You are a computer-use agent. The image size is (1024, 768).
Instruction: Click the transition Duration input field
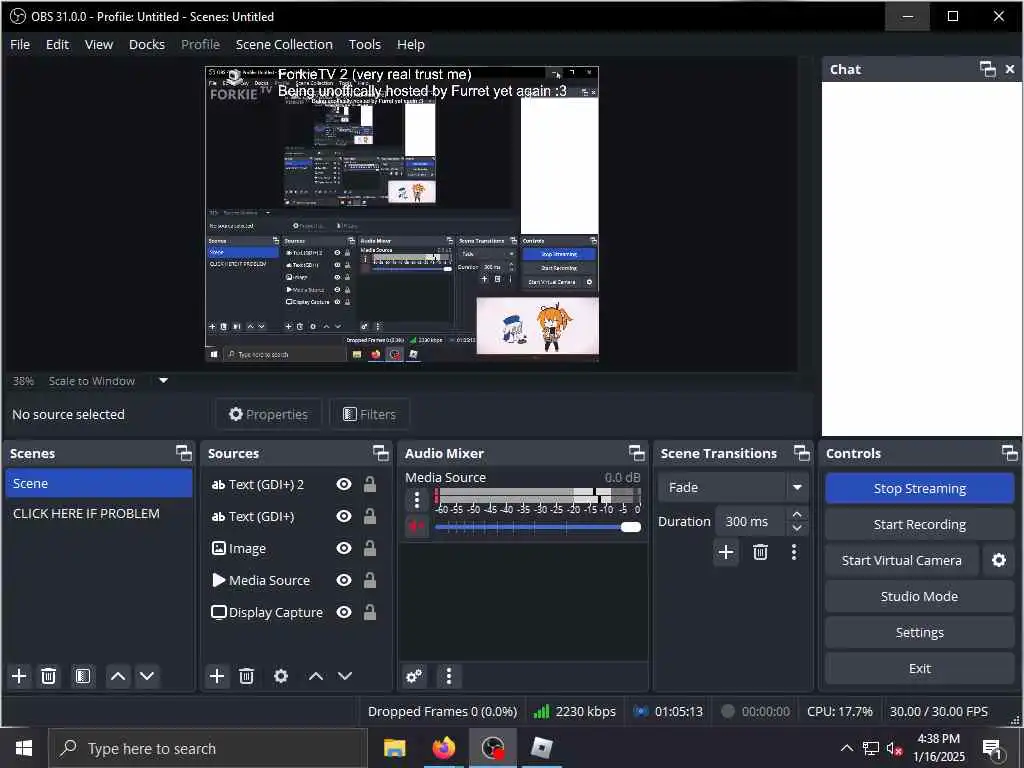click(751, 521)
